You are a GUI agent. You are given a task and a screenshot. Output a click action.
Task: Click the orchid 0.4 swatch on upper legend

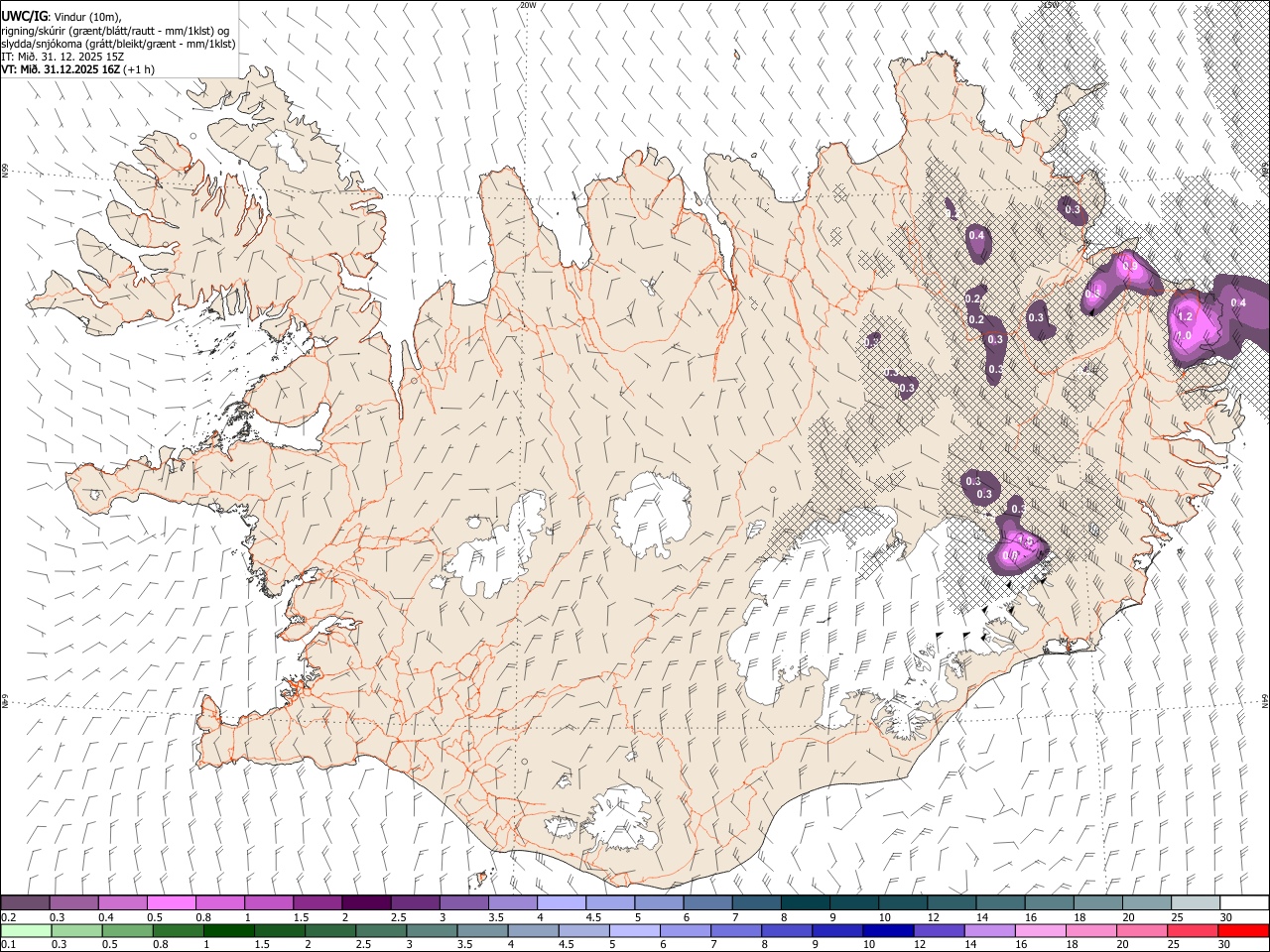pyautogui.click(x=122, y=903)
